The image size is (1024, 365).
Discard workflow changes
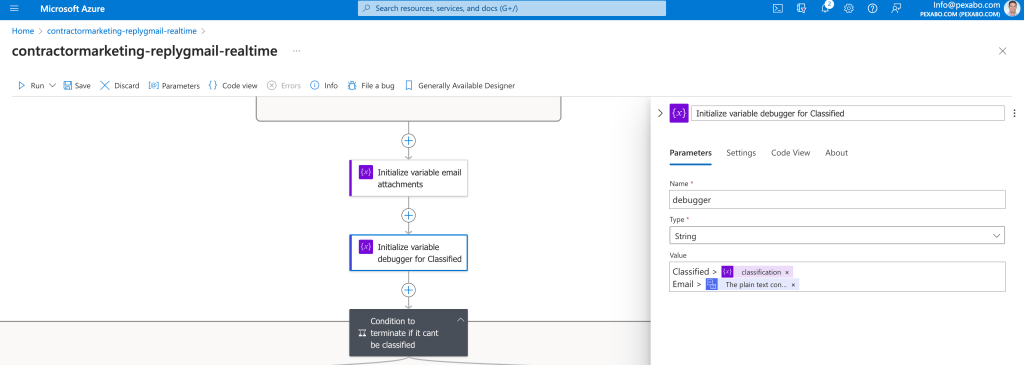[120, 86]
